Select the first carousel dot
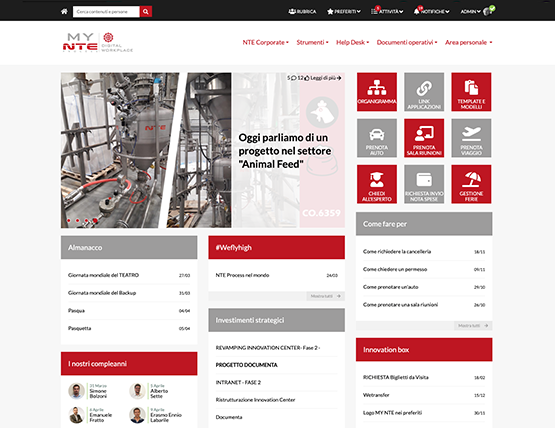Image resolution: width=555 pixels, height=428 pixels. (x=69, y=220)
